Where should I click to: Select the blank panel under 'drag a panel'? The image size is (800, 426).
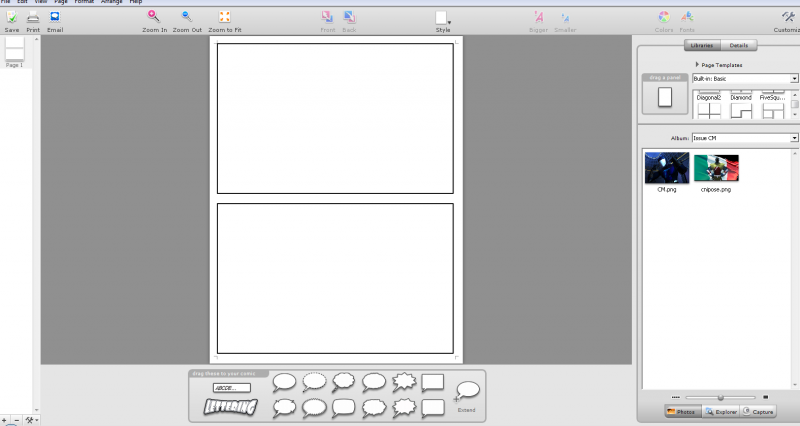665,97
